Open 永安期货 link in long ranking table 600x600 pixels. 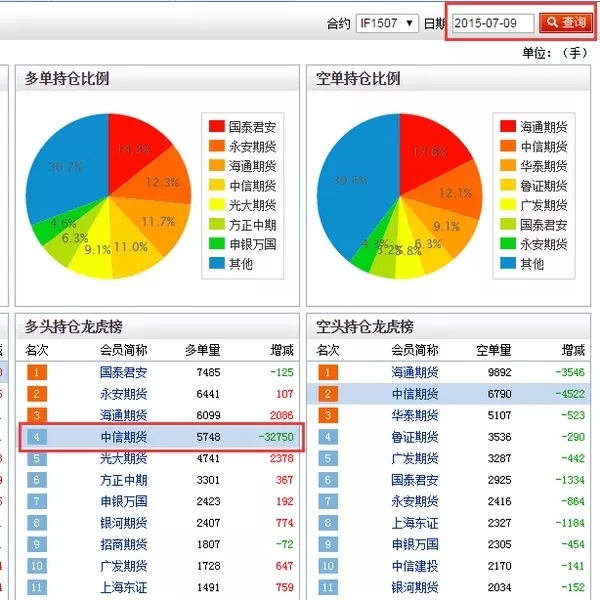click(124, 394)
